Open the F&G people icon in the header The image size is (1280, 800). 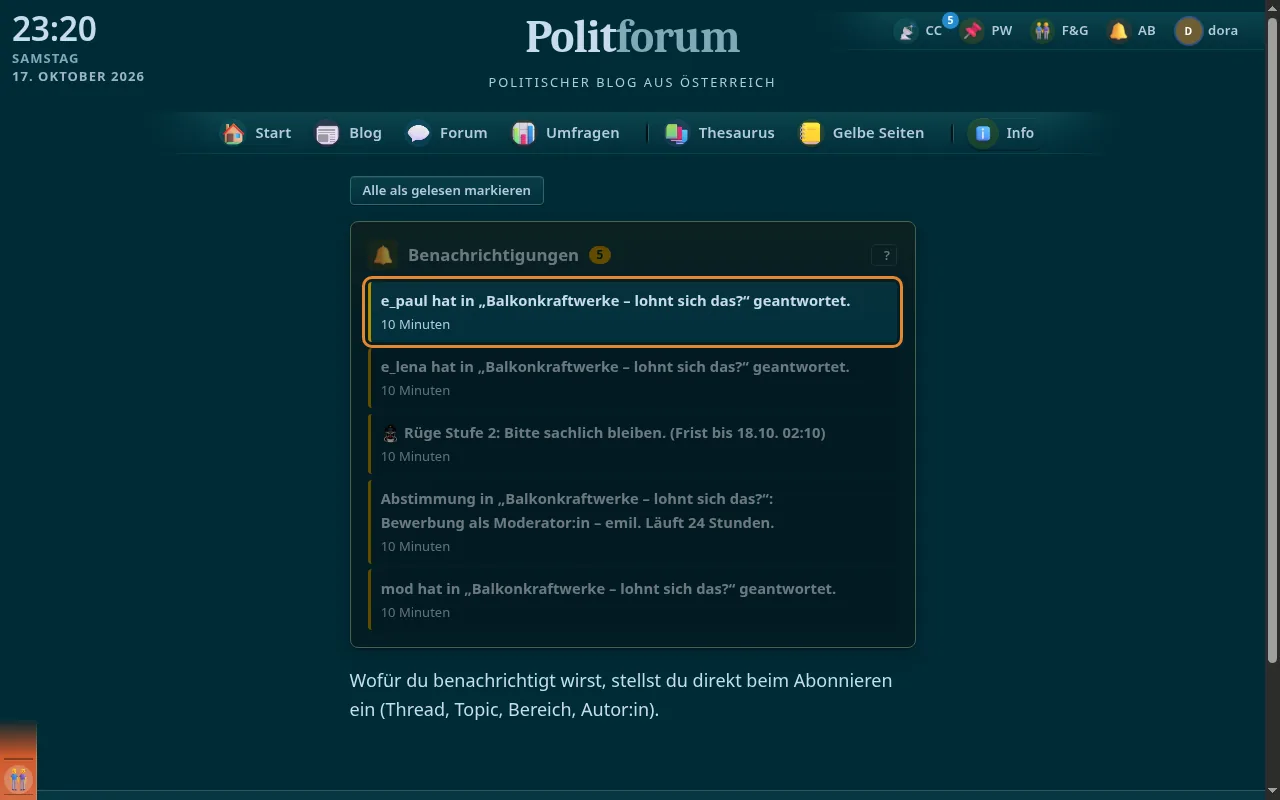1043,31
